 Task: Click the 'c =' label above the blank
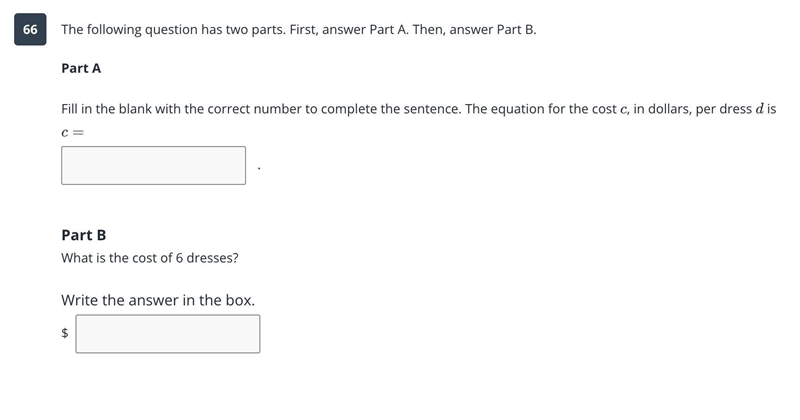(72, 133)
